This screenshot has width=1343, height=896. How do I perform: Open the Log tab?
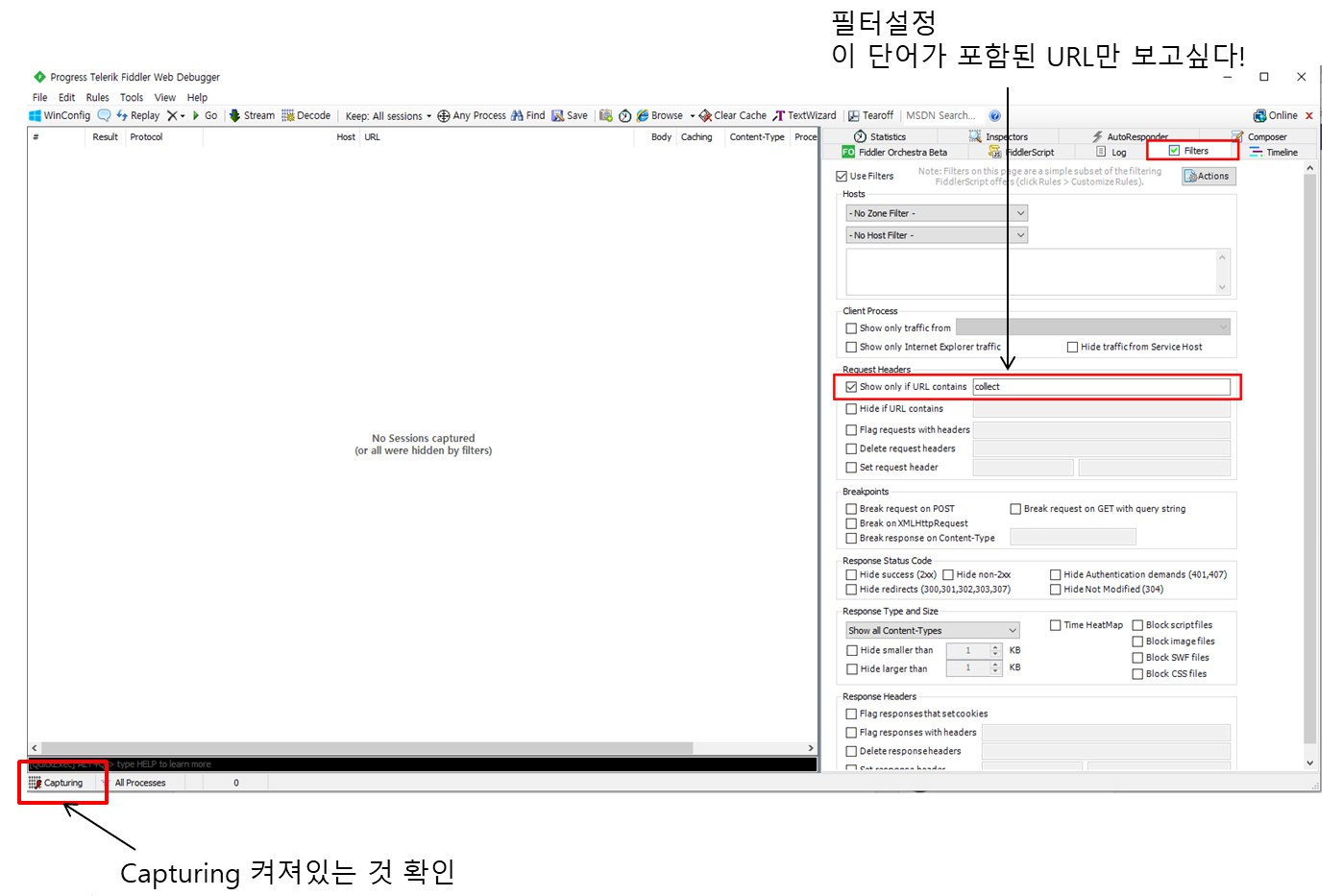point(1111,152)
